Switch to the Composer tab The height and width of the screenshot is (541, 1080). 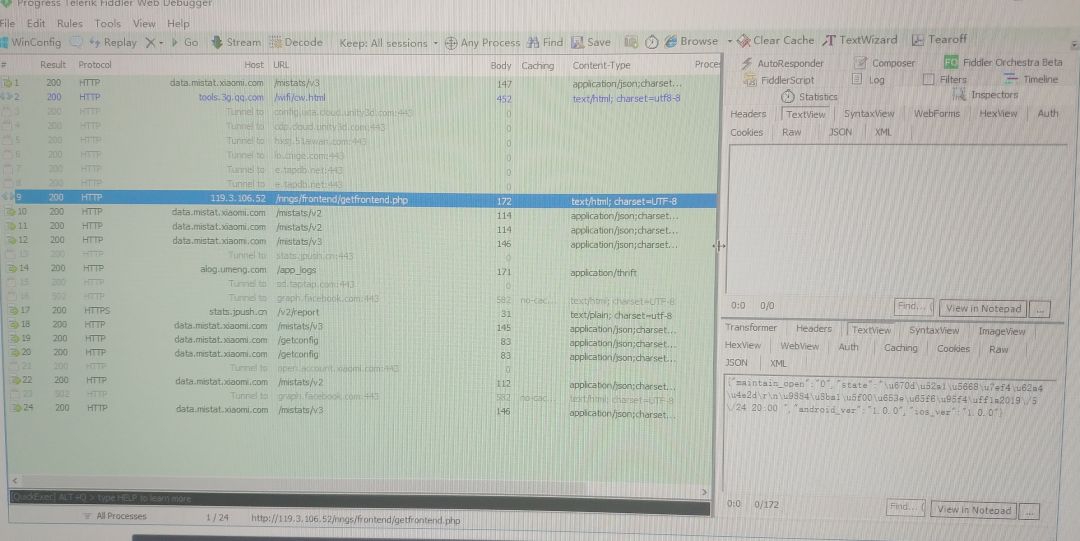click(884, 63)
